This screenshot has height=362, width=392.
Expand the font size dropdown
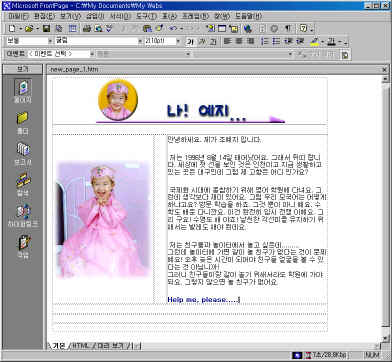(x=178, y=41)
